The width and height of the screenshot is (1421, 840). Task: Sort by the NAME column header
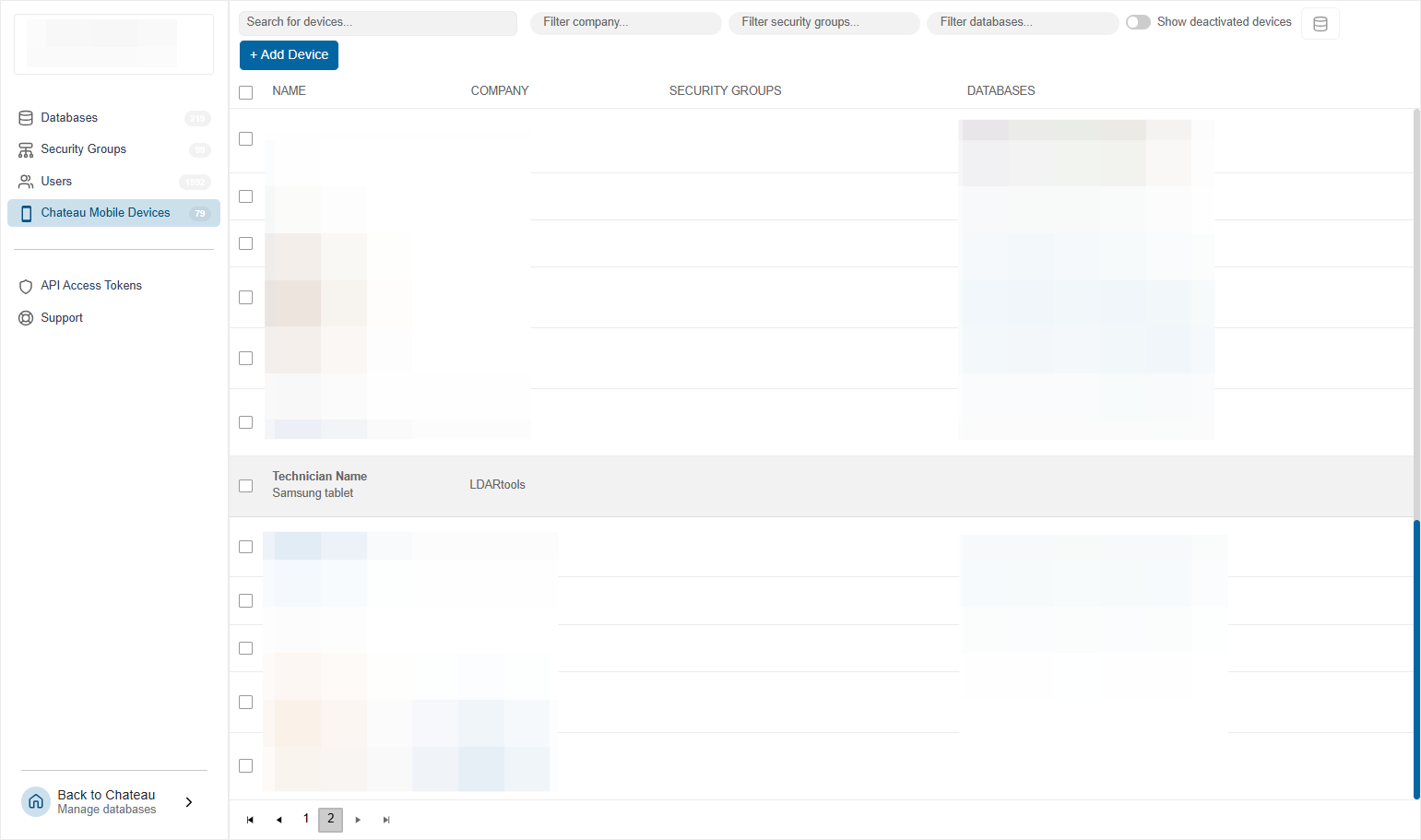point(289,91)
